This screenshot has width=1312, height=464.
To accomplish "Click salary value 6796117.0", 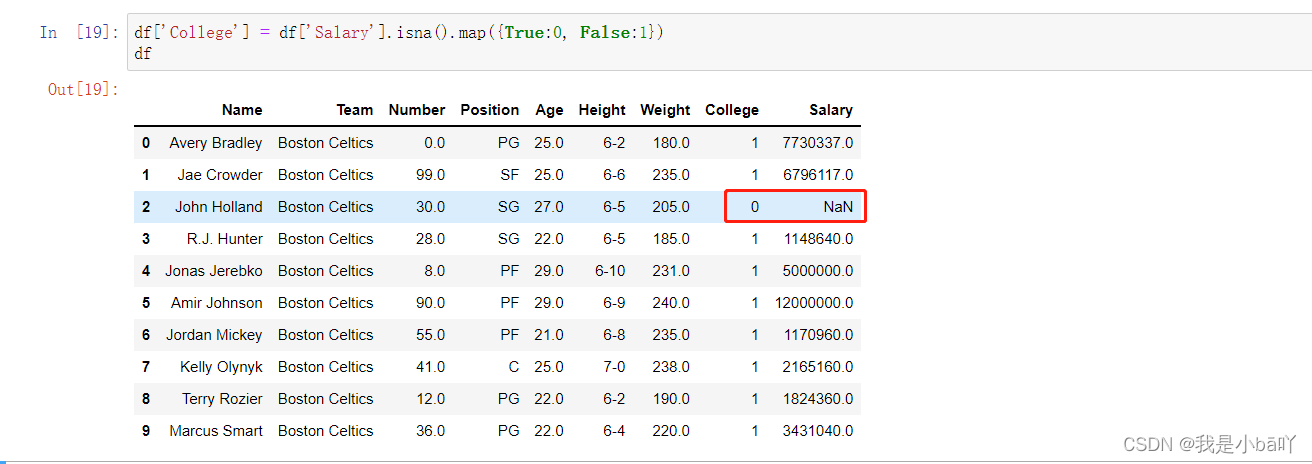I will tap(818, 175).
